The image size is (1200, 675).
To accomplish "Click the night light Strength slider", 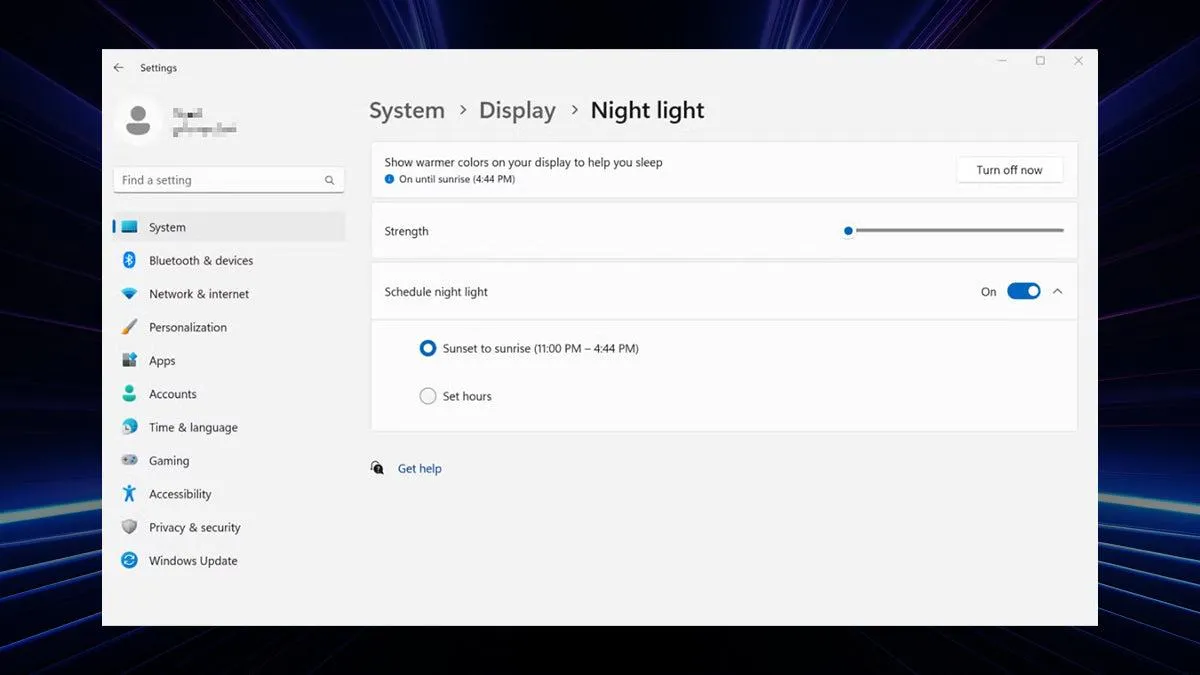I will (x=954, y=230).
